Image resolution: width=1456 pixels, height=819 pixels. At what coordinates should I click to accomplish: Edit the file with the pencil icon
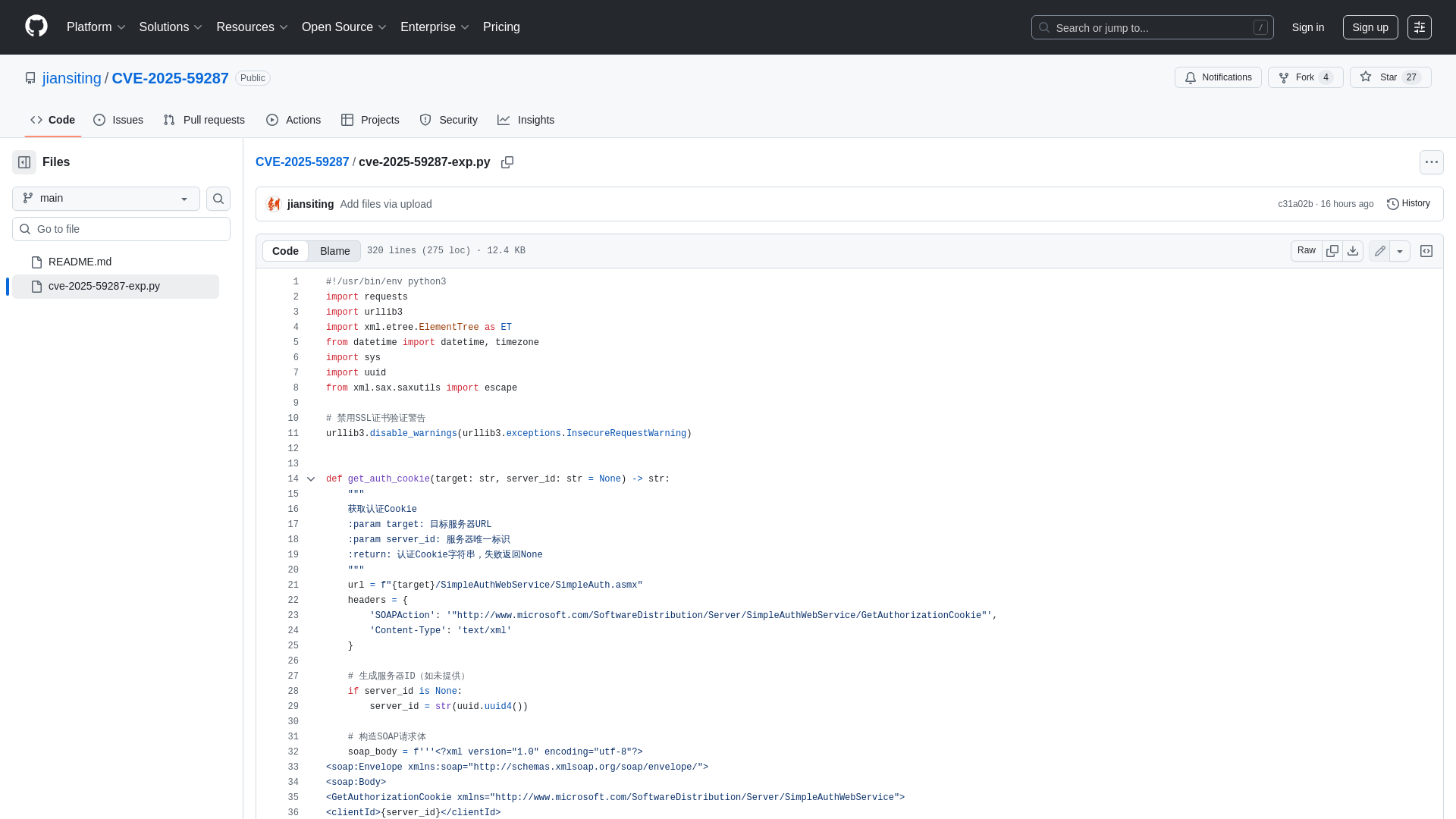coord(1379,250)
